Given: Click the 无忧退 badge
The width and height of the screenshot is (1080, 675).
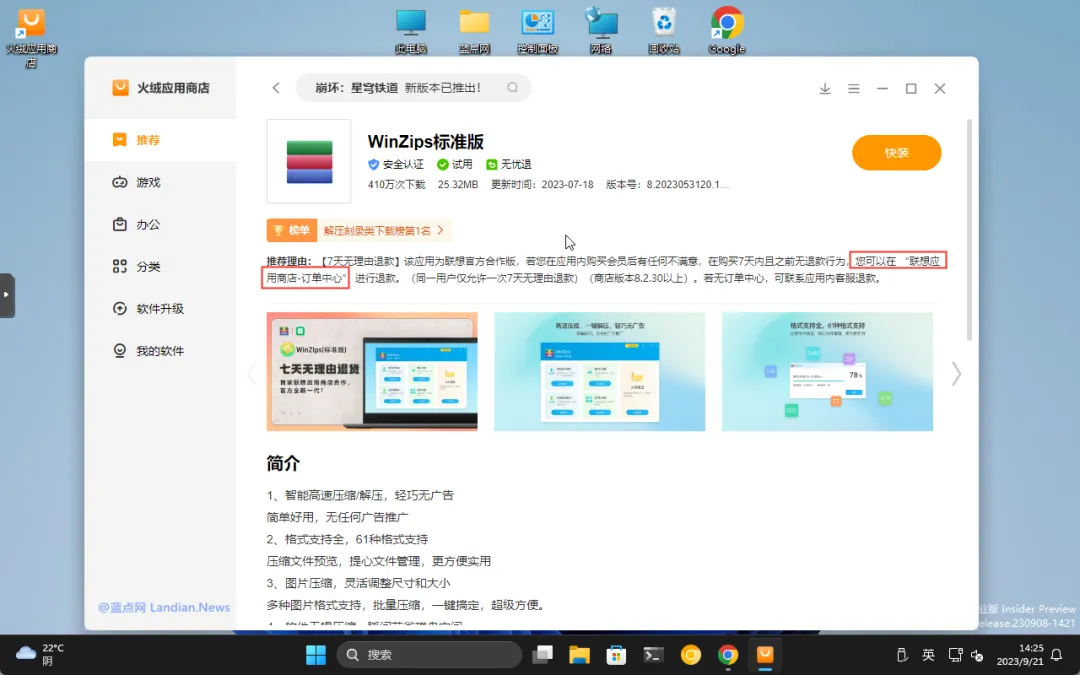Looking at the screenshot, I should point(508,164).
